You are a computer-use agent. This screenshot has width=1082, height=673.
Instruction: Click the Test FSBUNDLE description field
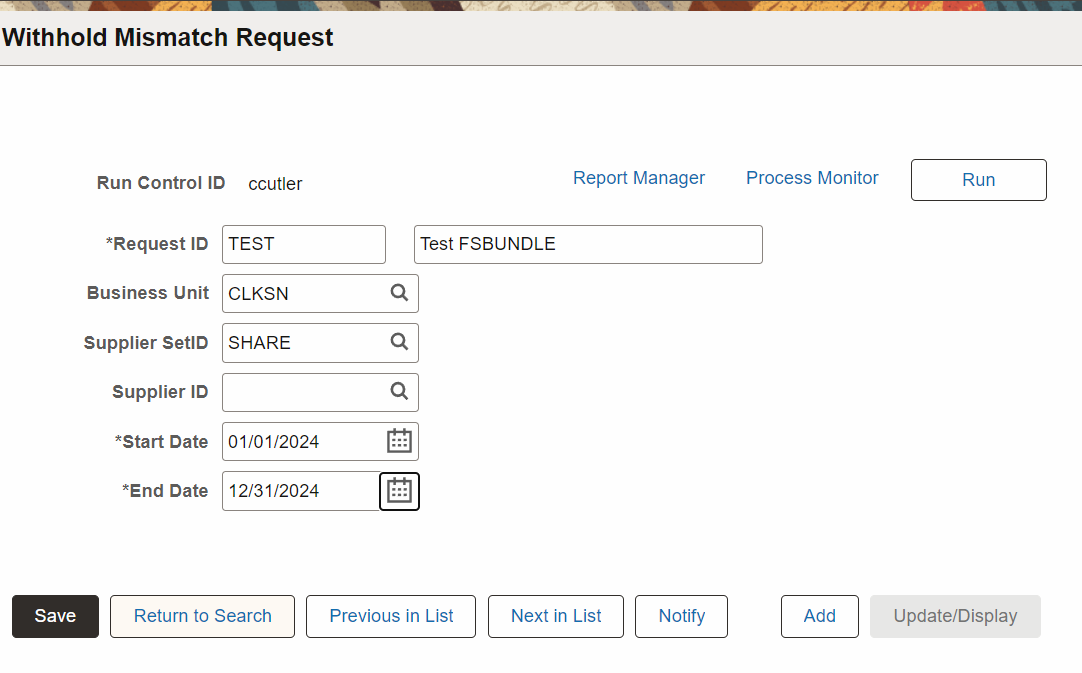coord(588,244)
